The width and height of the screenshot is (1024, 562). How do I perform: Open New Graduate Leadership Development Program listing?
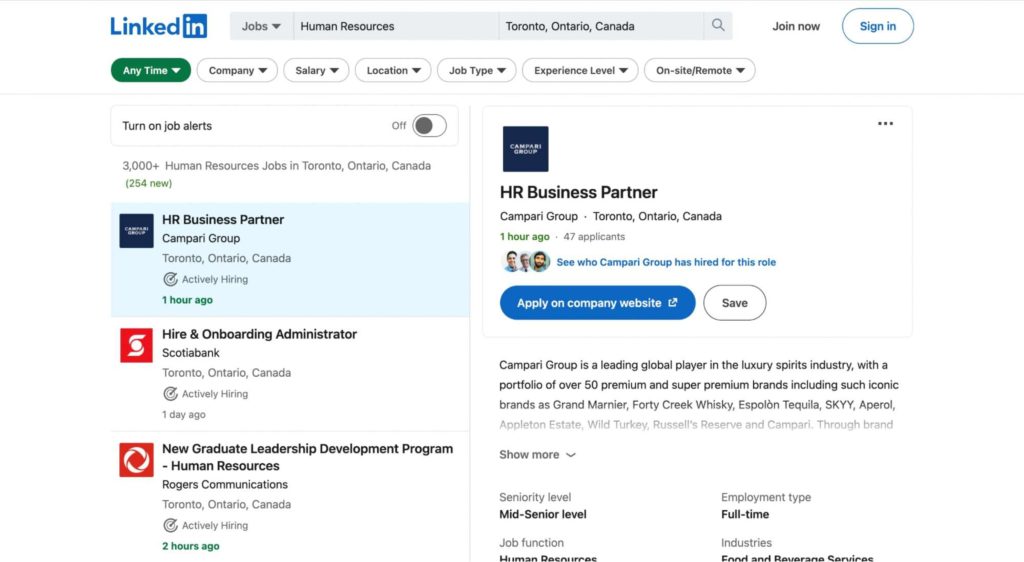307,457
